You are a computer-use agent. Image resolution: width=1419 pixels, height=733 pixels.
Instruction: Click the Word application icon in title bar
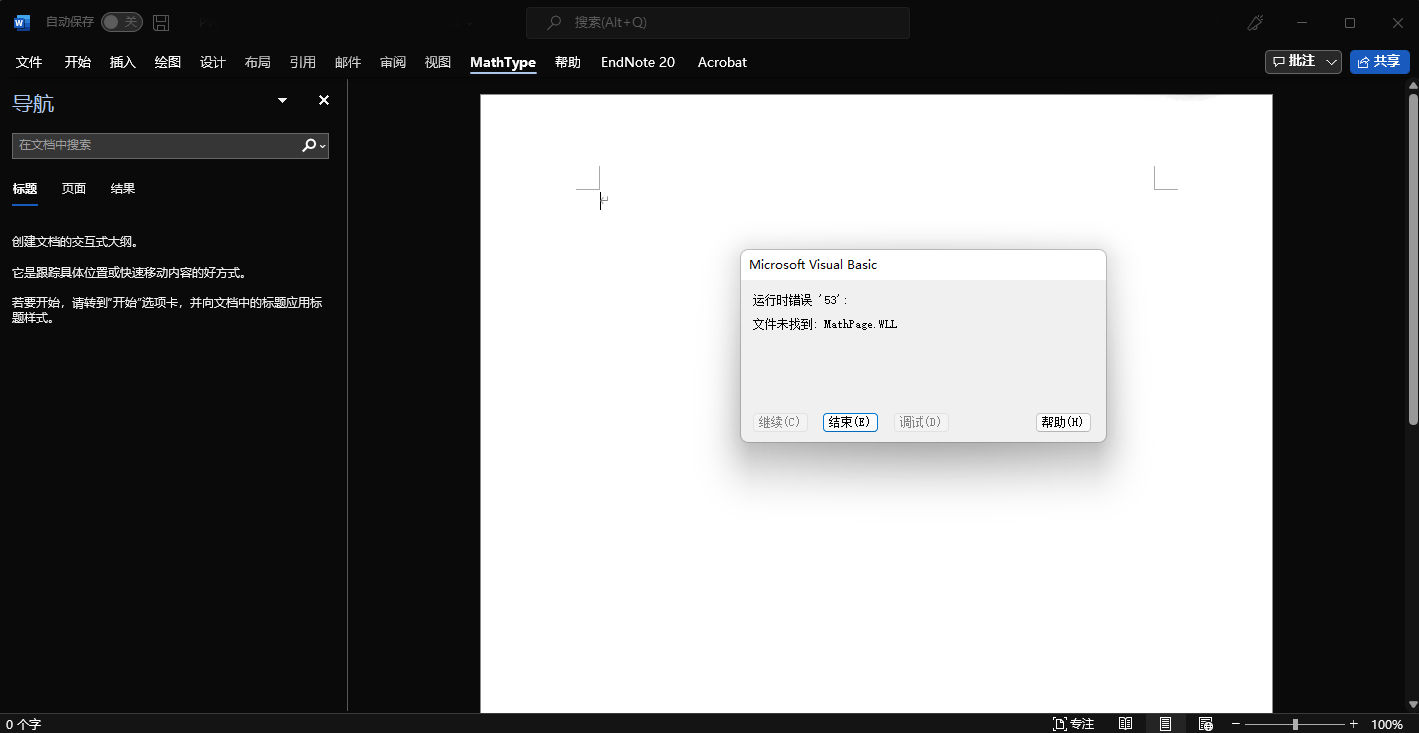(22, 22)
